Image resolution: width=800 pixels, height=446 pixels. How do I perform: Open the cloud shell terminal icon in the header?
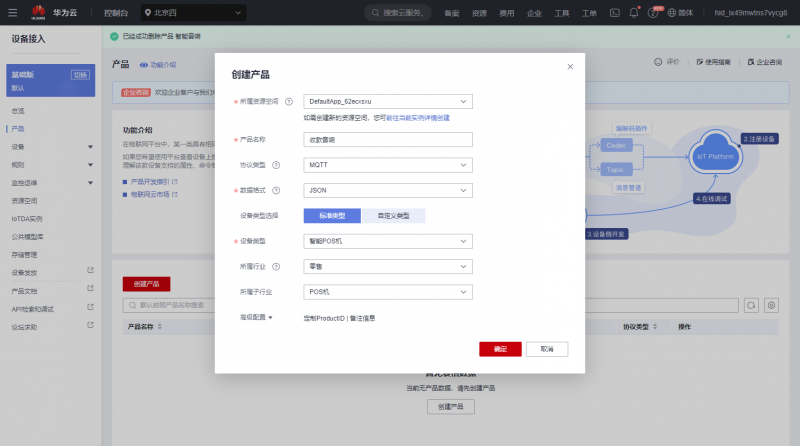(615, 13)
